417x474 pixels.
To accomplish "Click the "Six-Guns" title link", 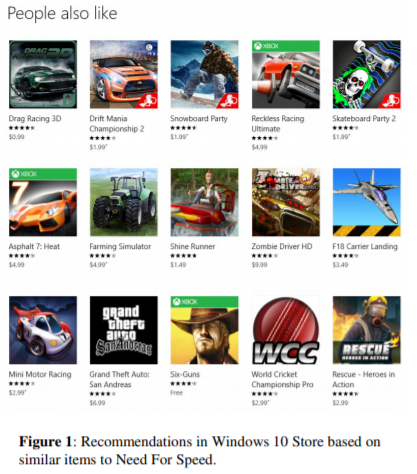I will click(x=185, y=374).
